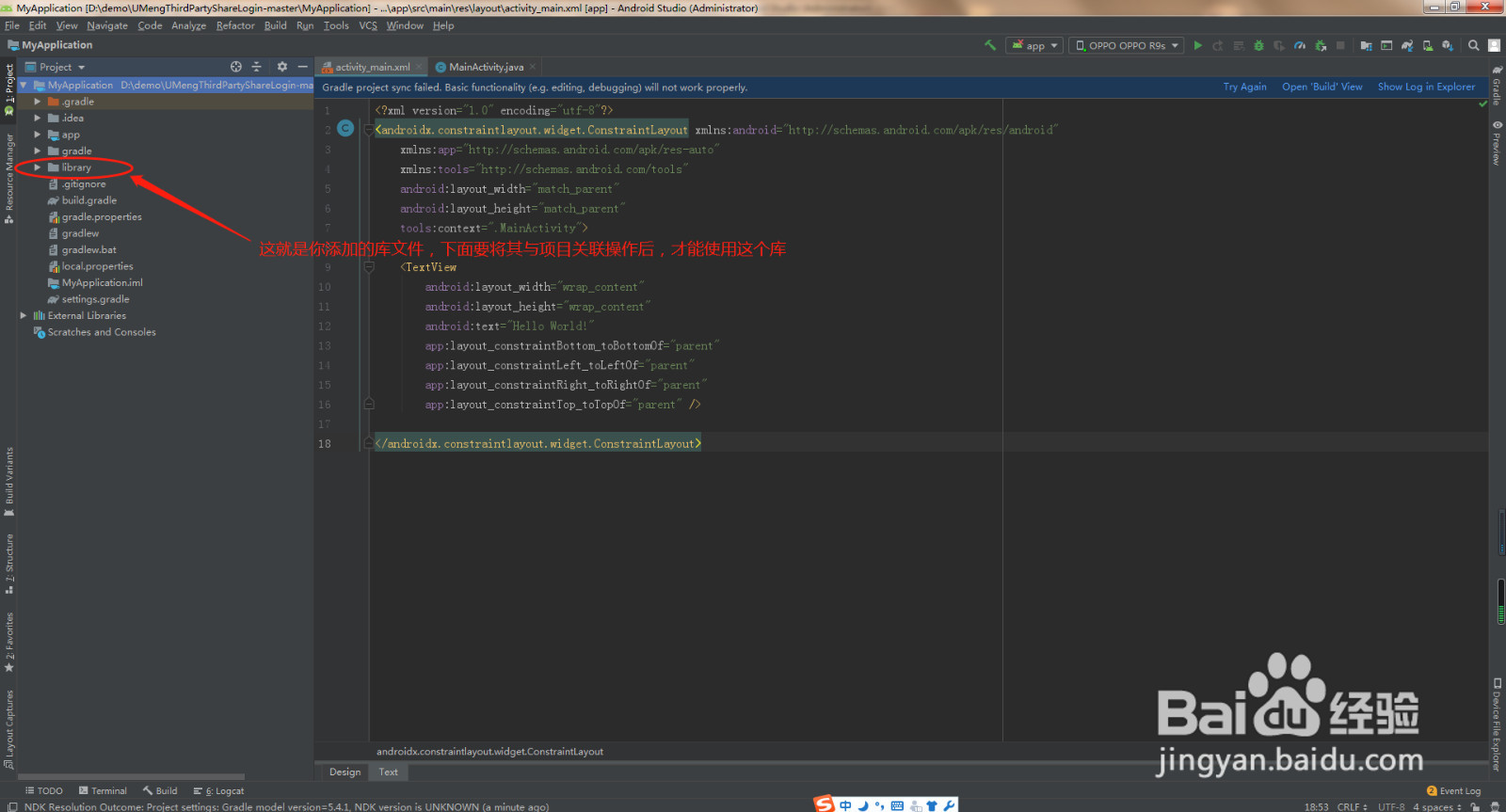Toggle the Preview tool window on the right
This screenshot has width=1506, height=812.
click(x=1497, y=143)
